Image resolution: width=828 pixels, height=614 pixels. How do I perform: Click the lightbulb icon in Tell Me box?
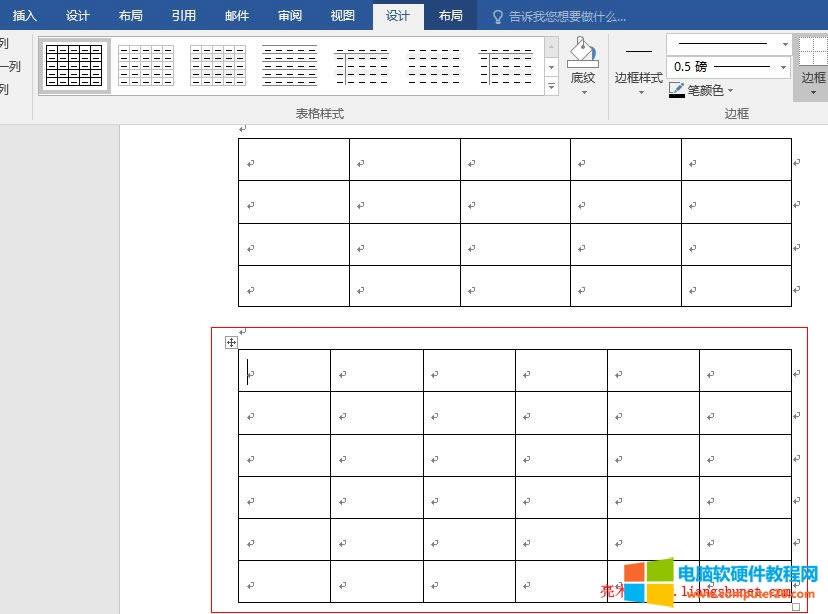point(498,17)
